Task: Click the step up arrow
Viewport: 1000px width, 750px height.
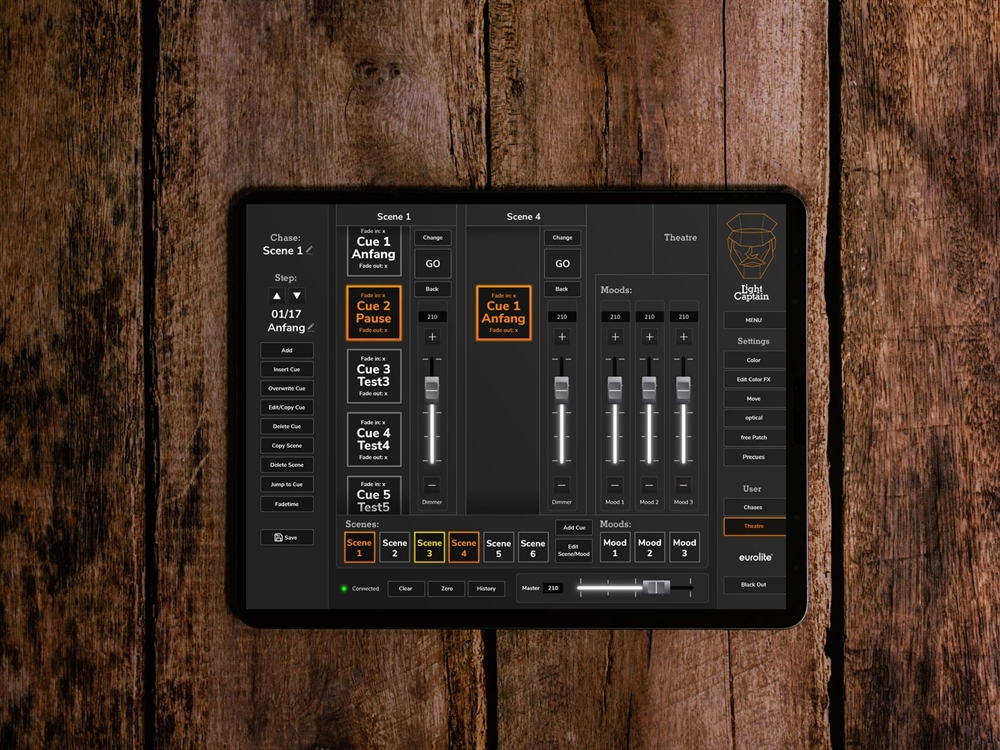Action: (277, 296)
